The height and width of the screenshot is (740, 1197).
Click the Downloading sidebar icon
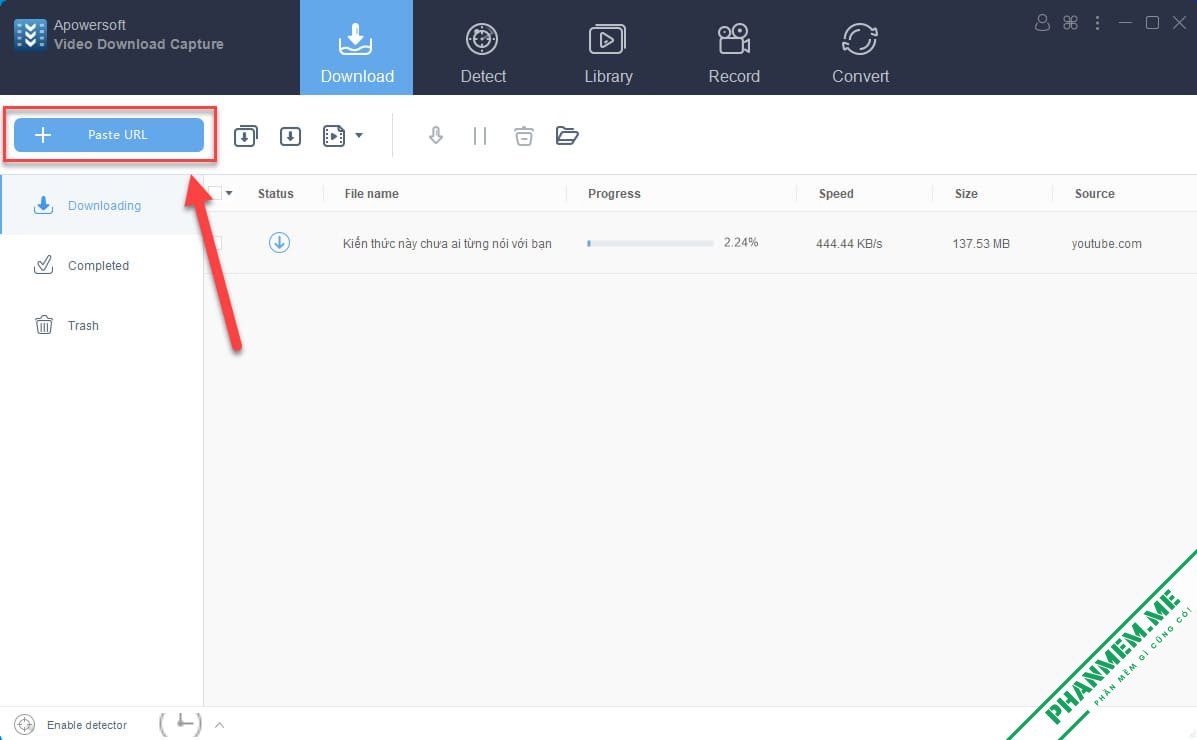(44, 205)
